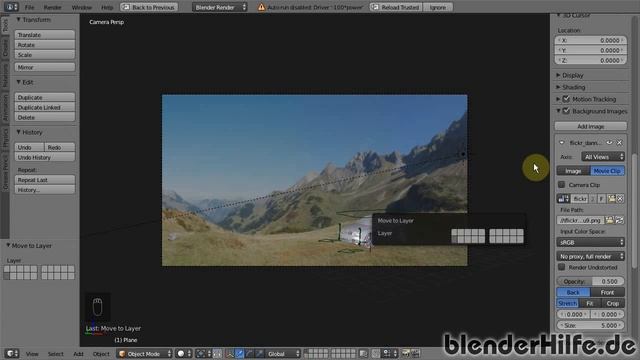Open the Select menu in 3D view header
Screen dimensions: 640x360
[x=56, y=354]
